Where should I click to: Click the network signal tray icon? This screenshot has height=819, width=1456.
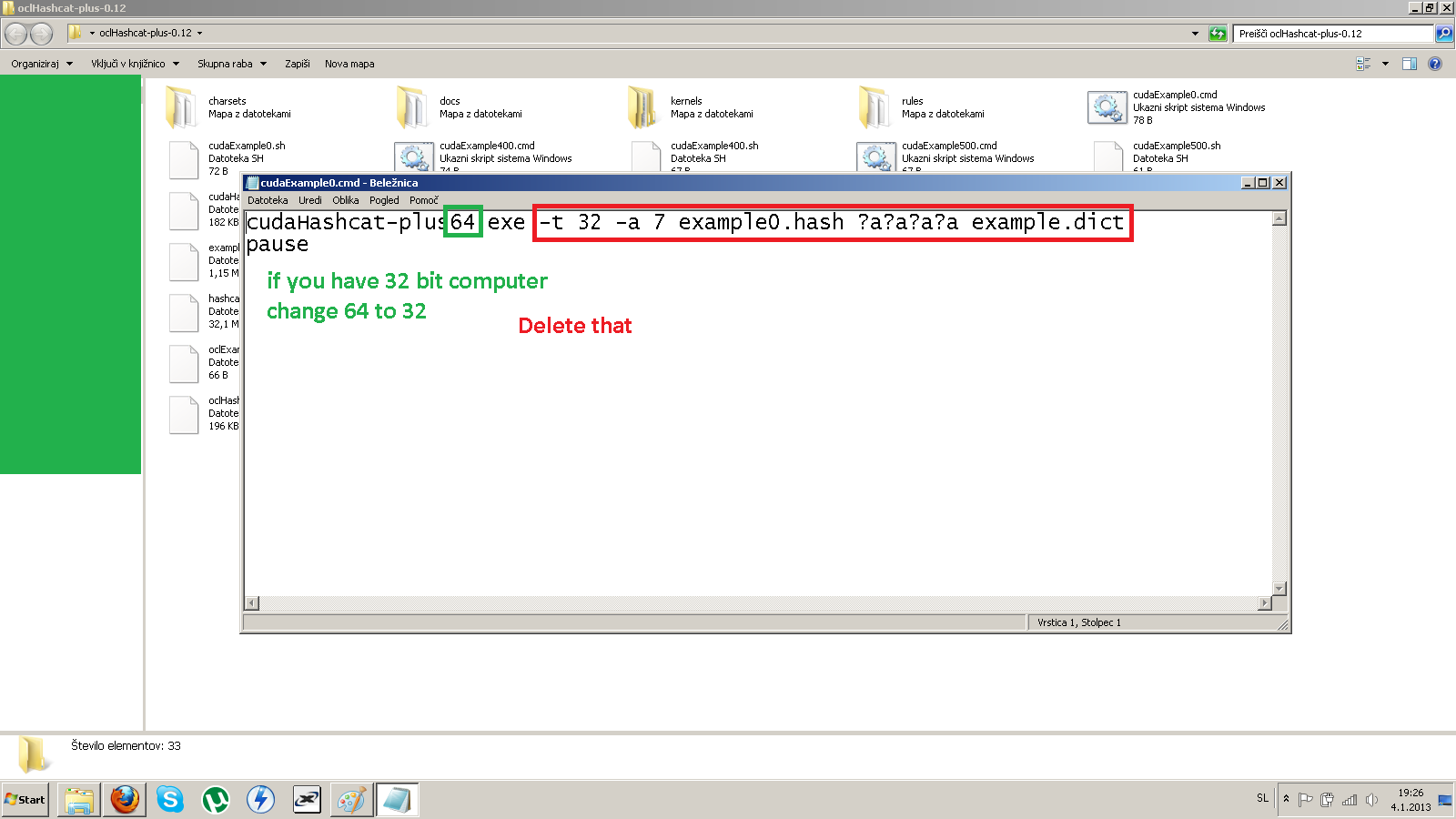click(x=1350, y=800)
